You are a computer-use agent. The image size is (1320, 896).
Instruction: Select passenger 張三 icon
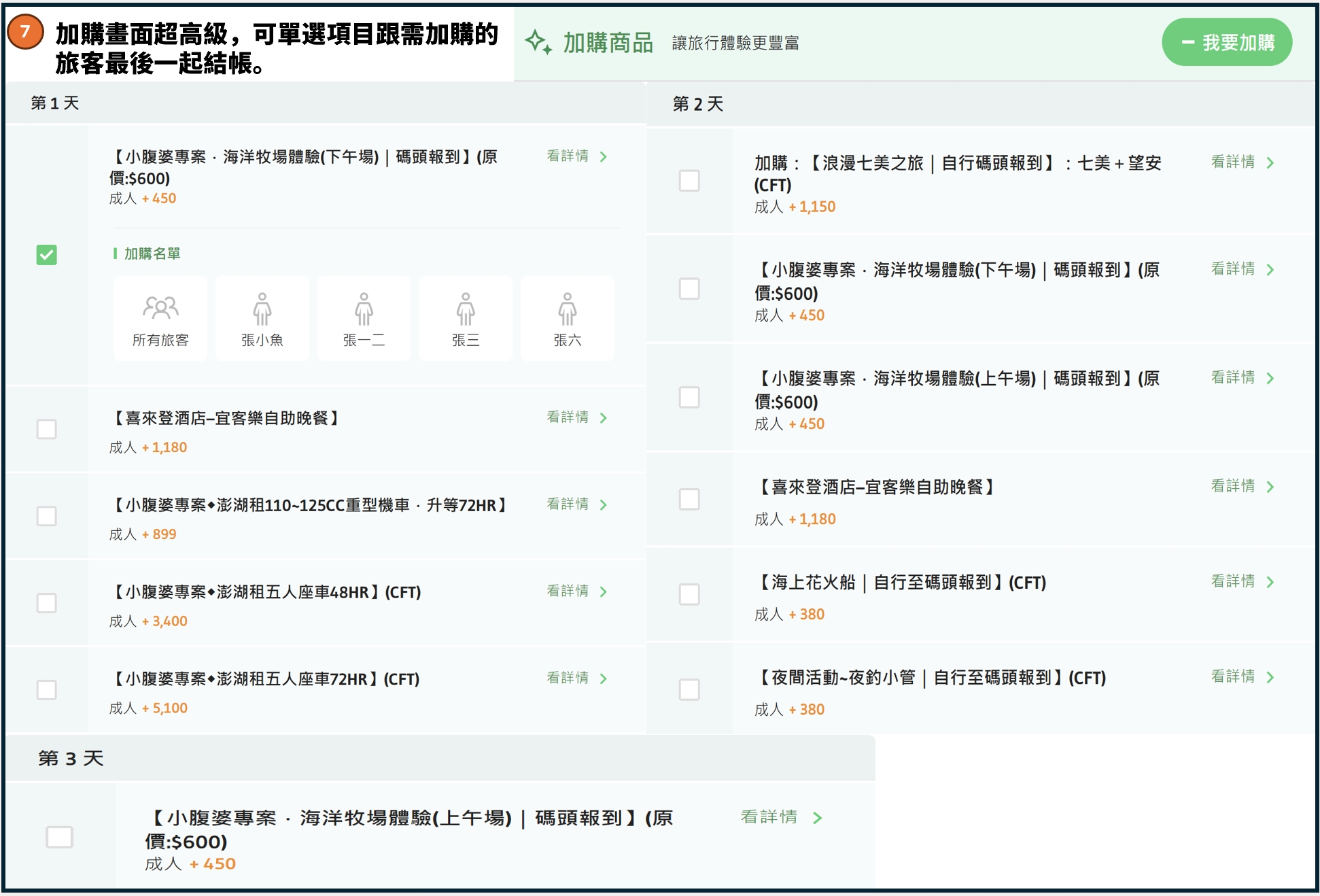[466, 317]
